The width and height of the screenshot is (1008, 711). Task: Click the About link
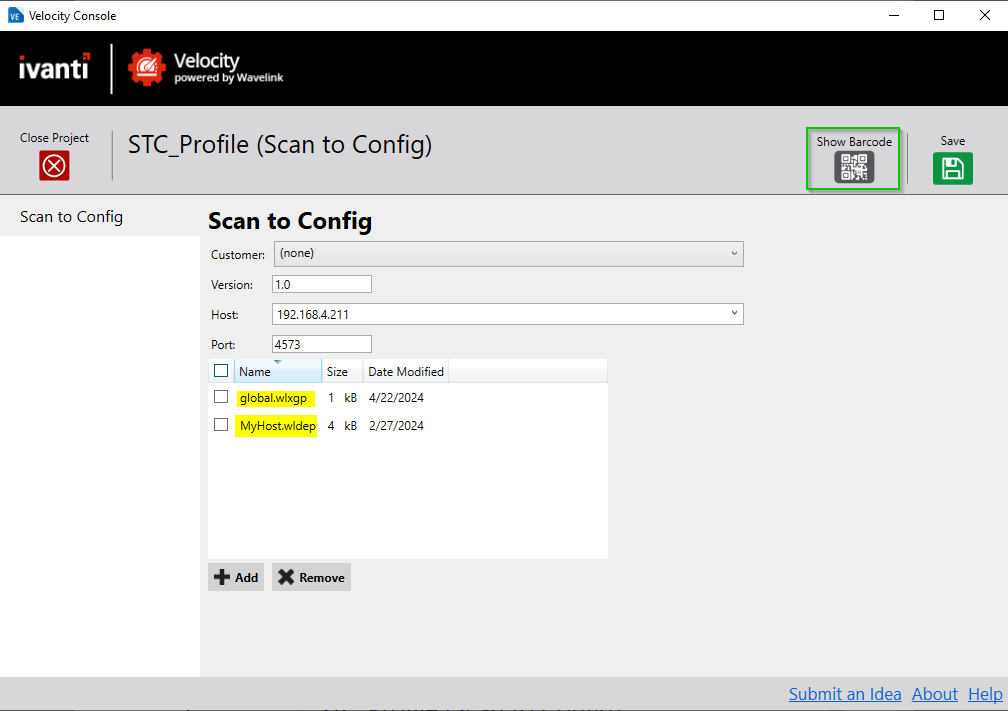[x=934, y=694]
